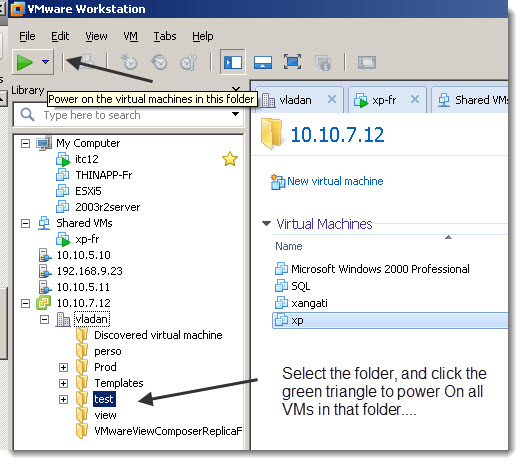
Task: Select Microsoft Windows 2000 Professional VM
Action: [x=380, y=269]
